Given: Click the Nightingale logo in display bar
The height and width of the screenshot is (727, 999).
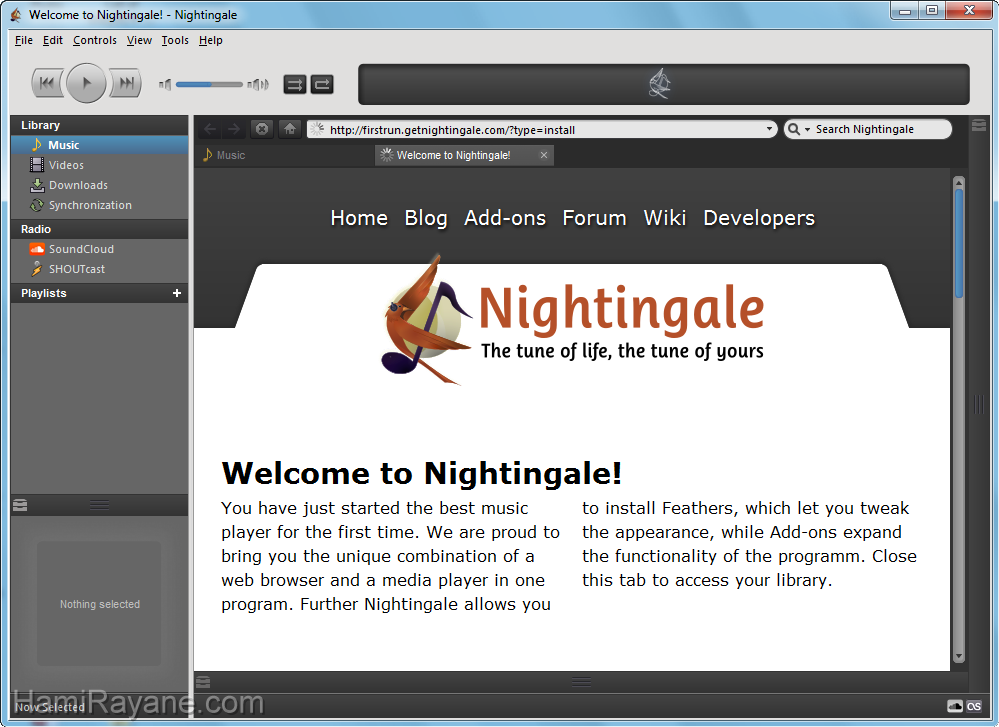Looking at the screenshot, I should pyautogui.click(x=659, y=83).
